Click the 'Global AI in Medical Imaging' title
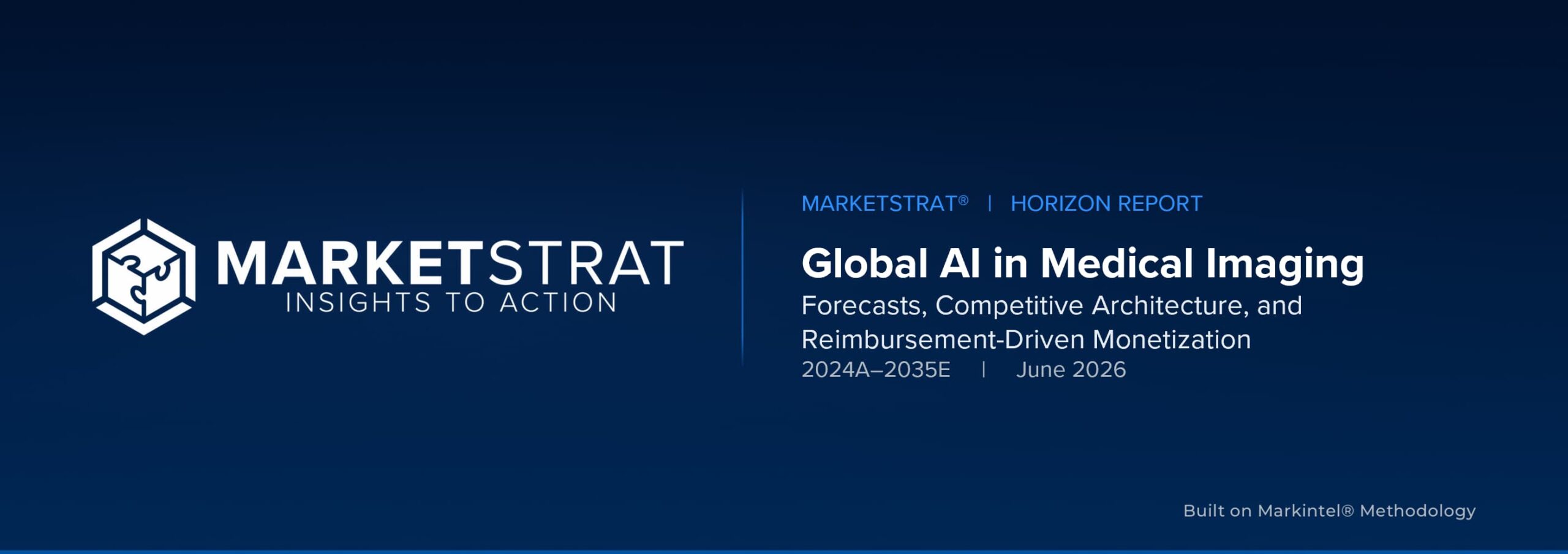Viewport: 1568px width, 554px height. coord(1083,264)
